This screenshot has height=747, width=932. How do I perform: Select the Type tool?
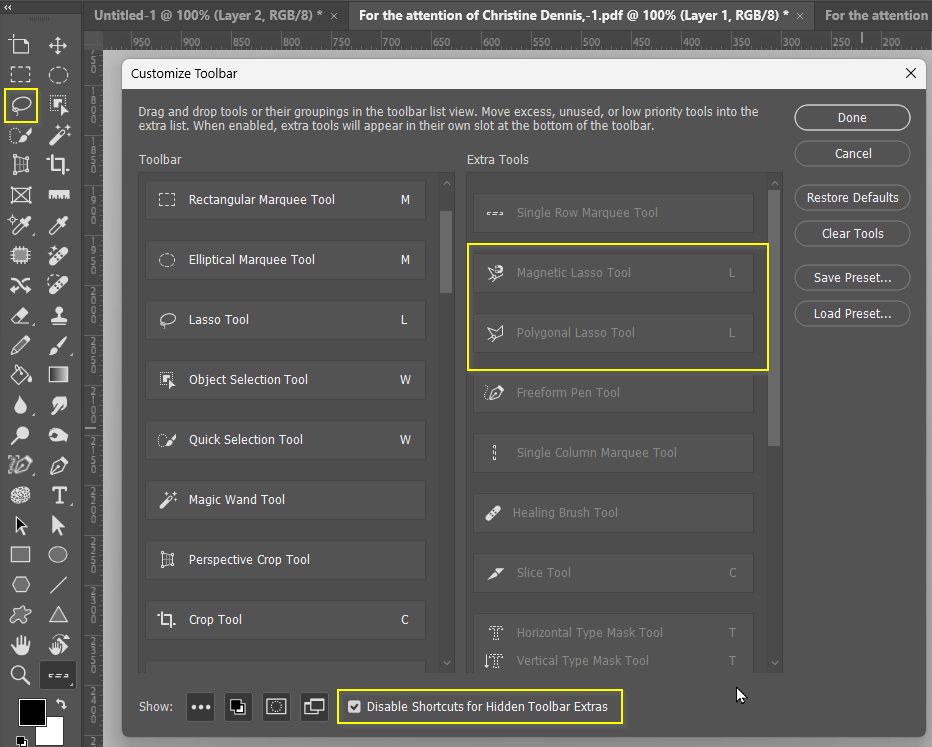tap(57, 494)
